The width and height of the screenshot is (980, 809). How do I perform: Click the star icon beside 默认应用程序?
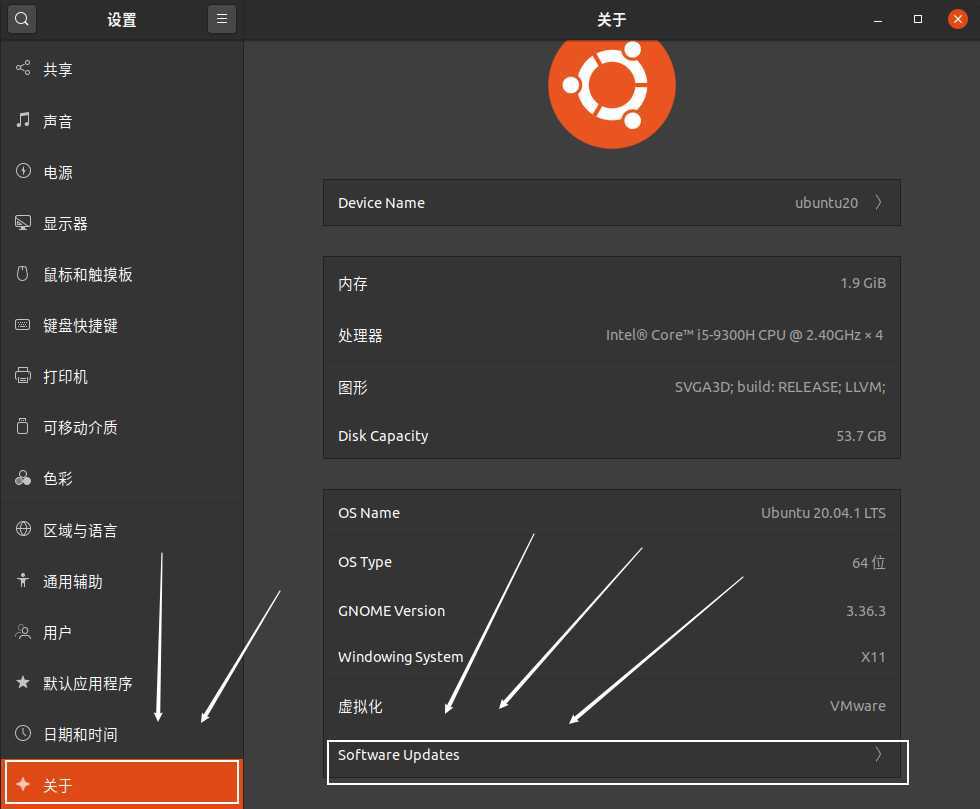pyautogui.click(x=23, y=682)
